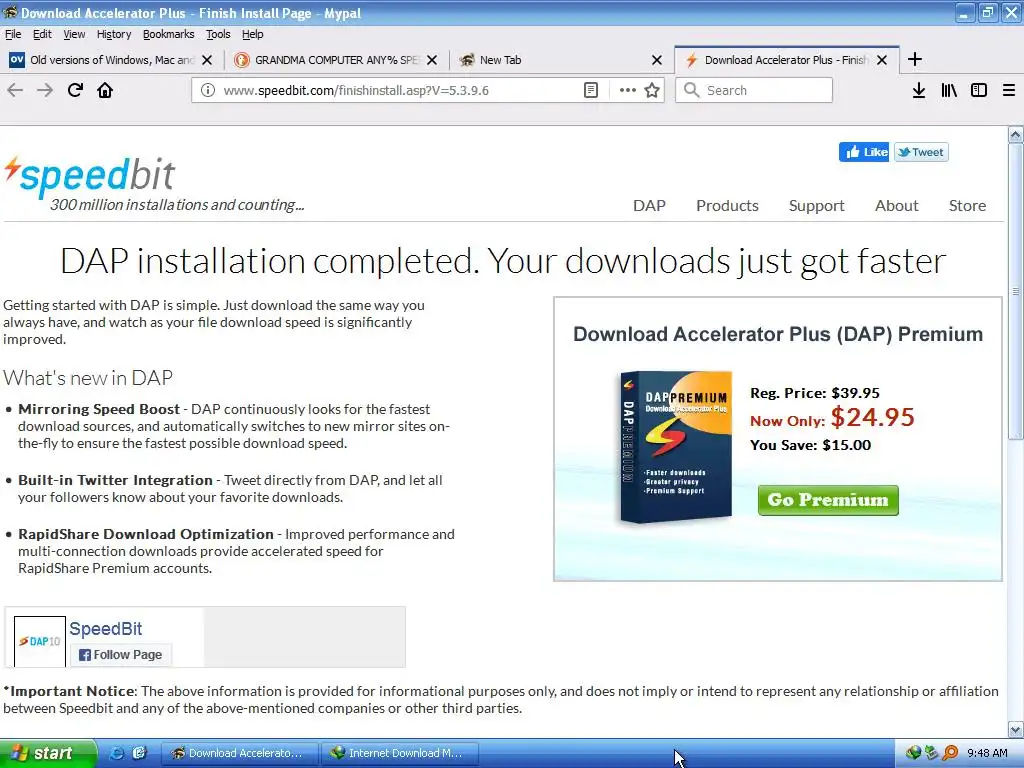Open a new tab with plus button
This screenshot has height=768, width=1024.
click(x=915, y=59)
